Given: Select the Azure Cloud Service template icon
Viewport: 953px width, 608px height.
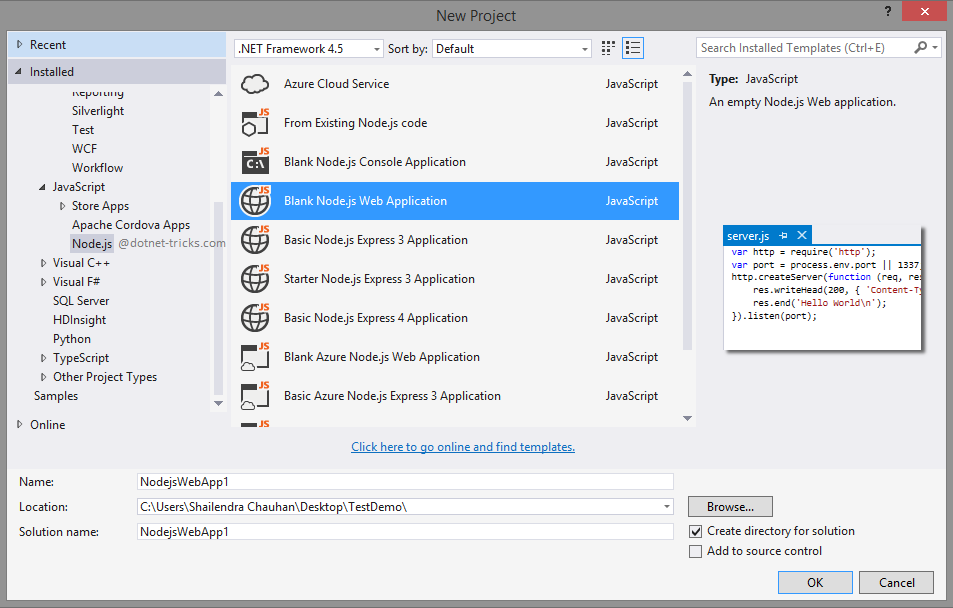Looking at the screenshot, I should (256, 83).
